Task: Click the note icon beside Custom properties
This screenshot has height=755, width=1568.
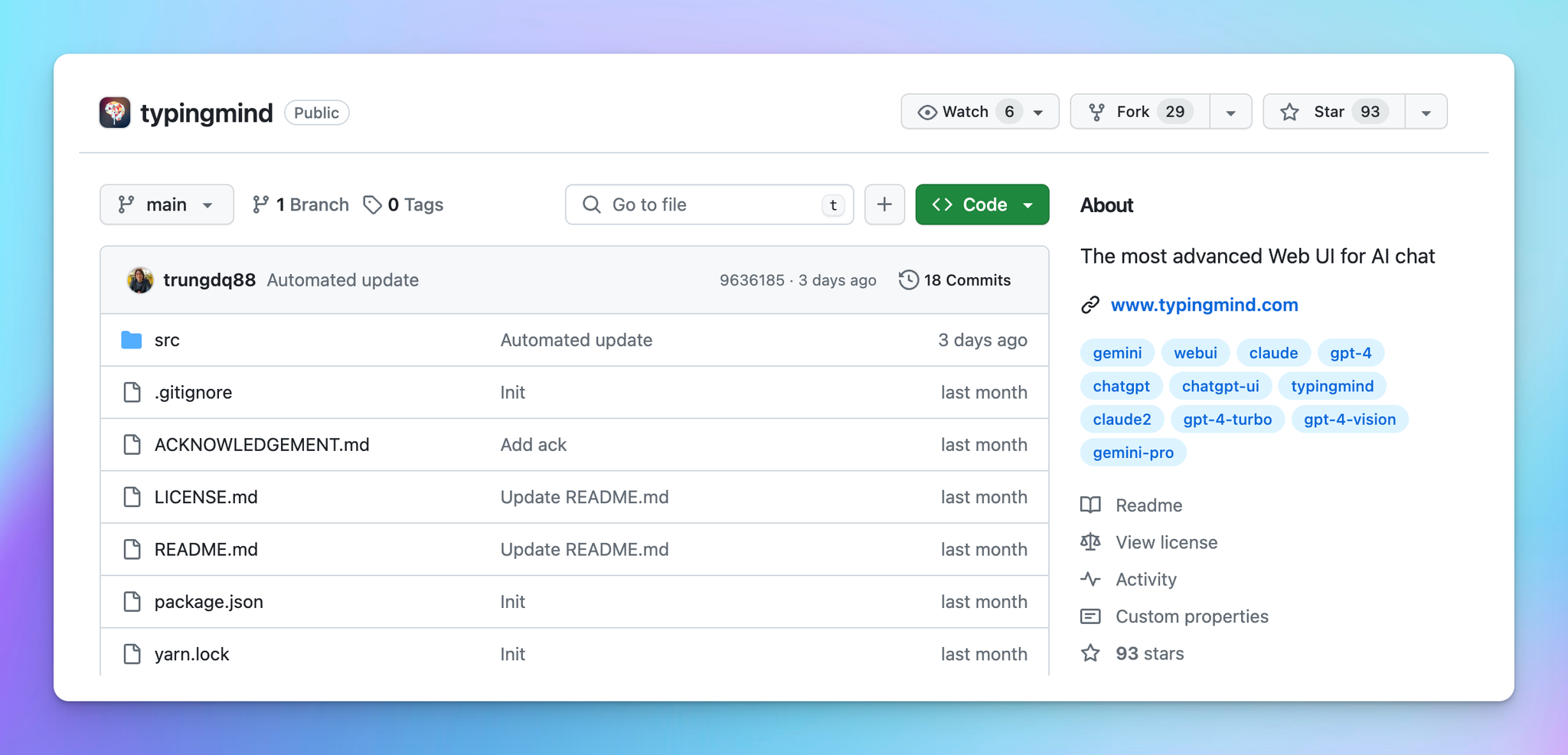Action: [1090, 616]
